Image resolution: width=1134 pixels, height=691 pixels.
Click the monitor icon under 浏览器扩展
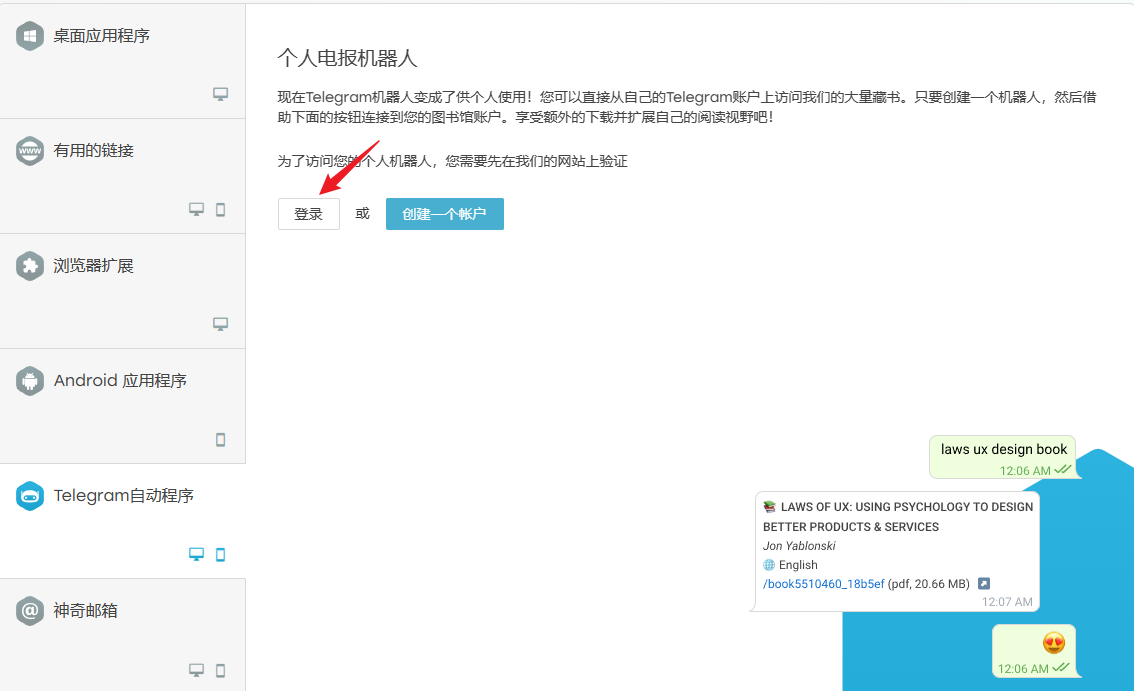pos(221,324)
